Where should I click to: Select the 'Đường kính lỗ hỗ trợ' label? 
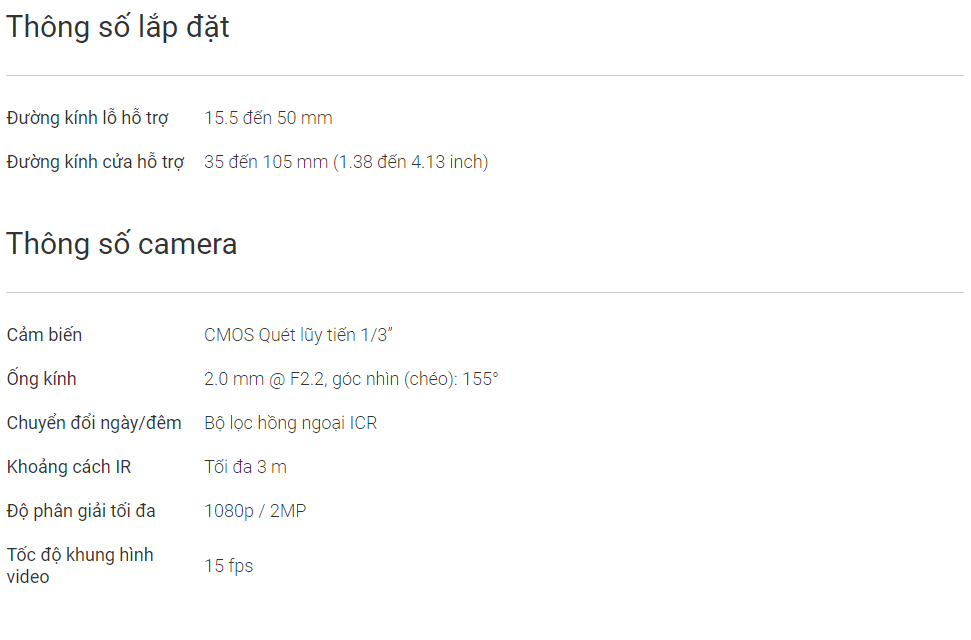pos(87,118)
